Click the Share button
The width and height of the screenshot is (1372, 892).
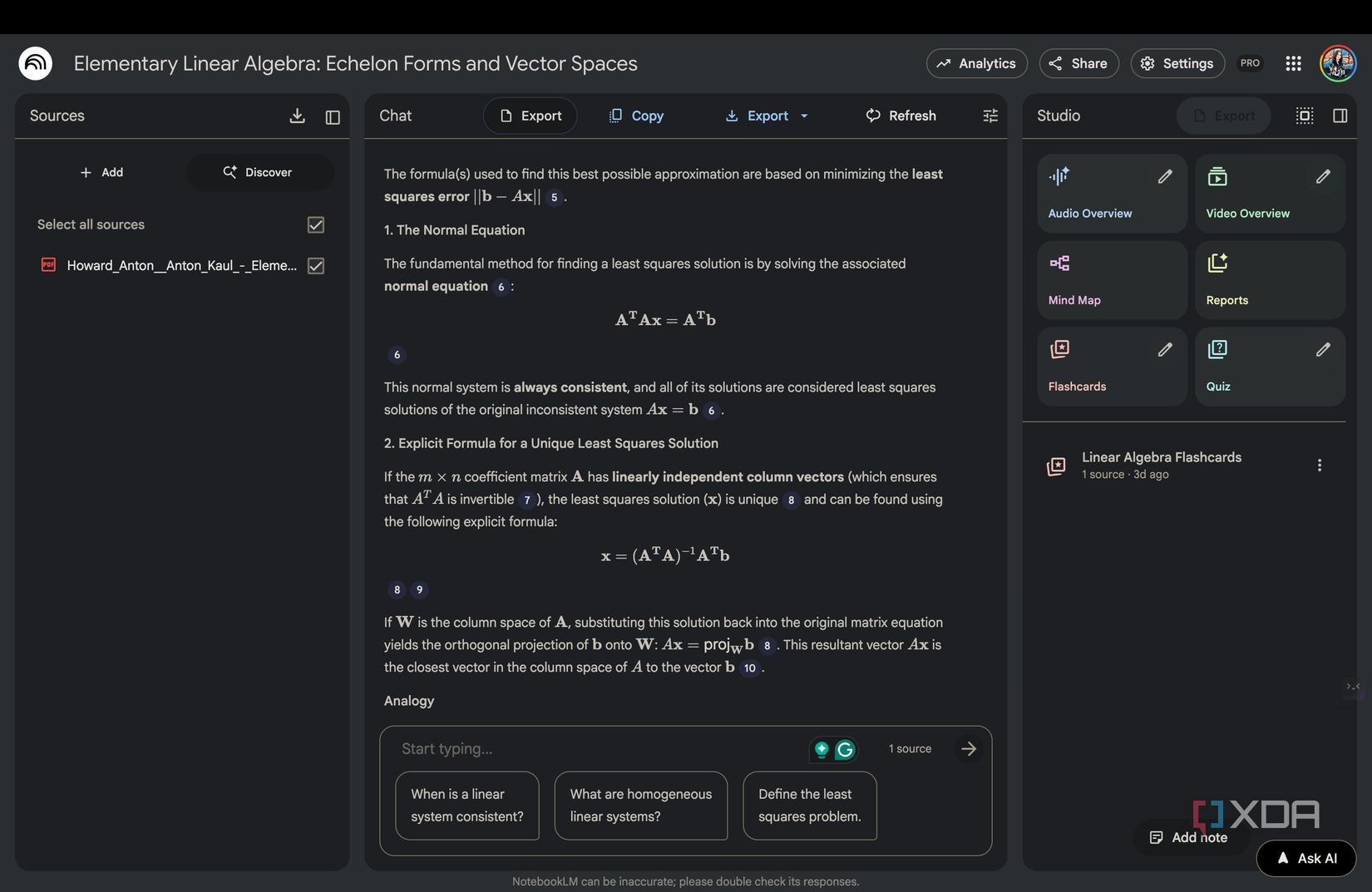(x=1078, y=64)
